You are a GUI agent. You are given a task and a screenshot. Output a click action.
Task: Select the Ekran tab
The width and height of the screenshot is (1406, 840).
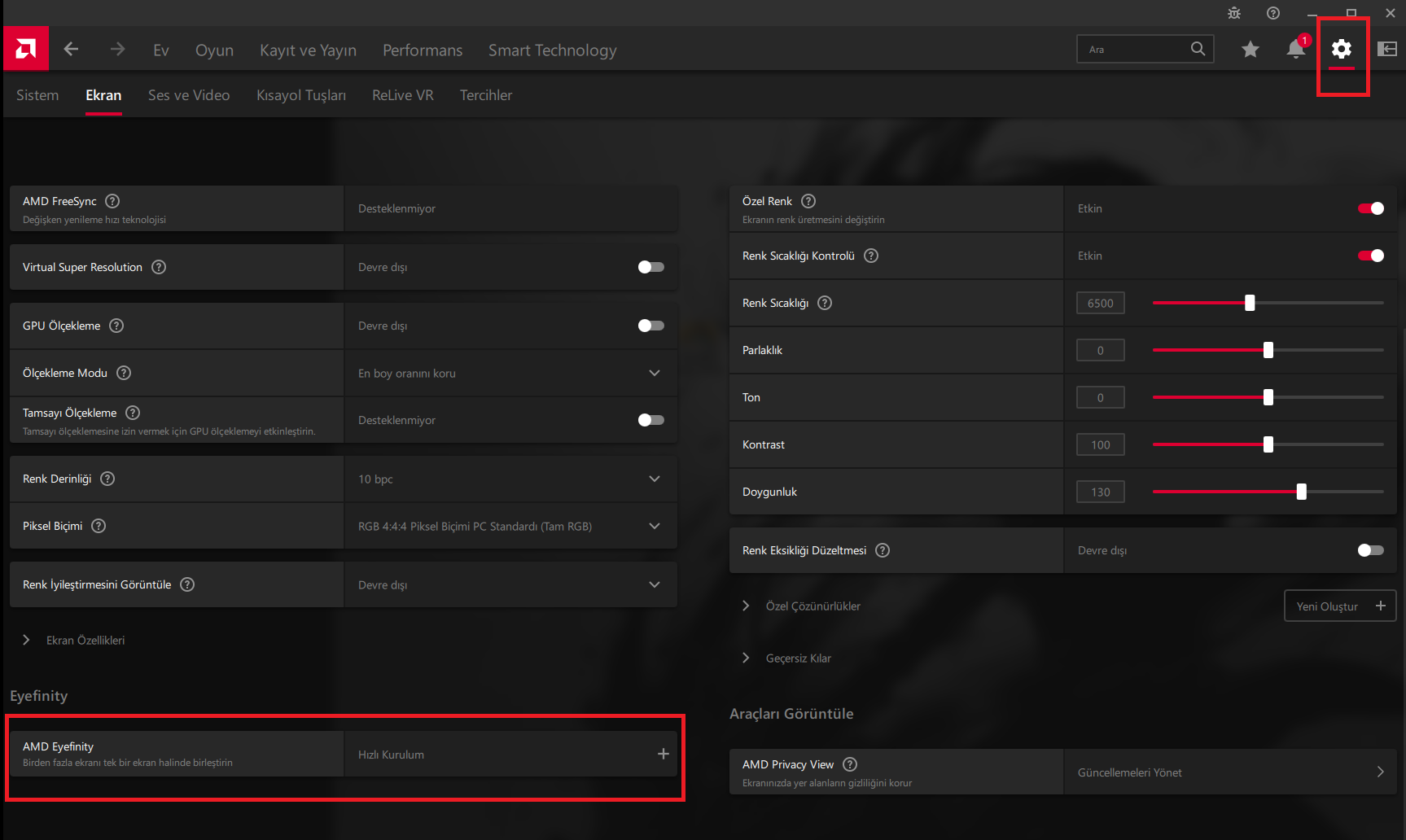tap(103, 95)
